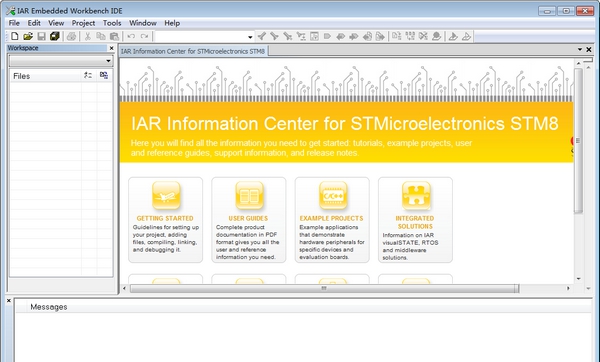Click the Find Next toolbar icon

click(x=274, y=36)
